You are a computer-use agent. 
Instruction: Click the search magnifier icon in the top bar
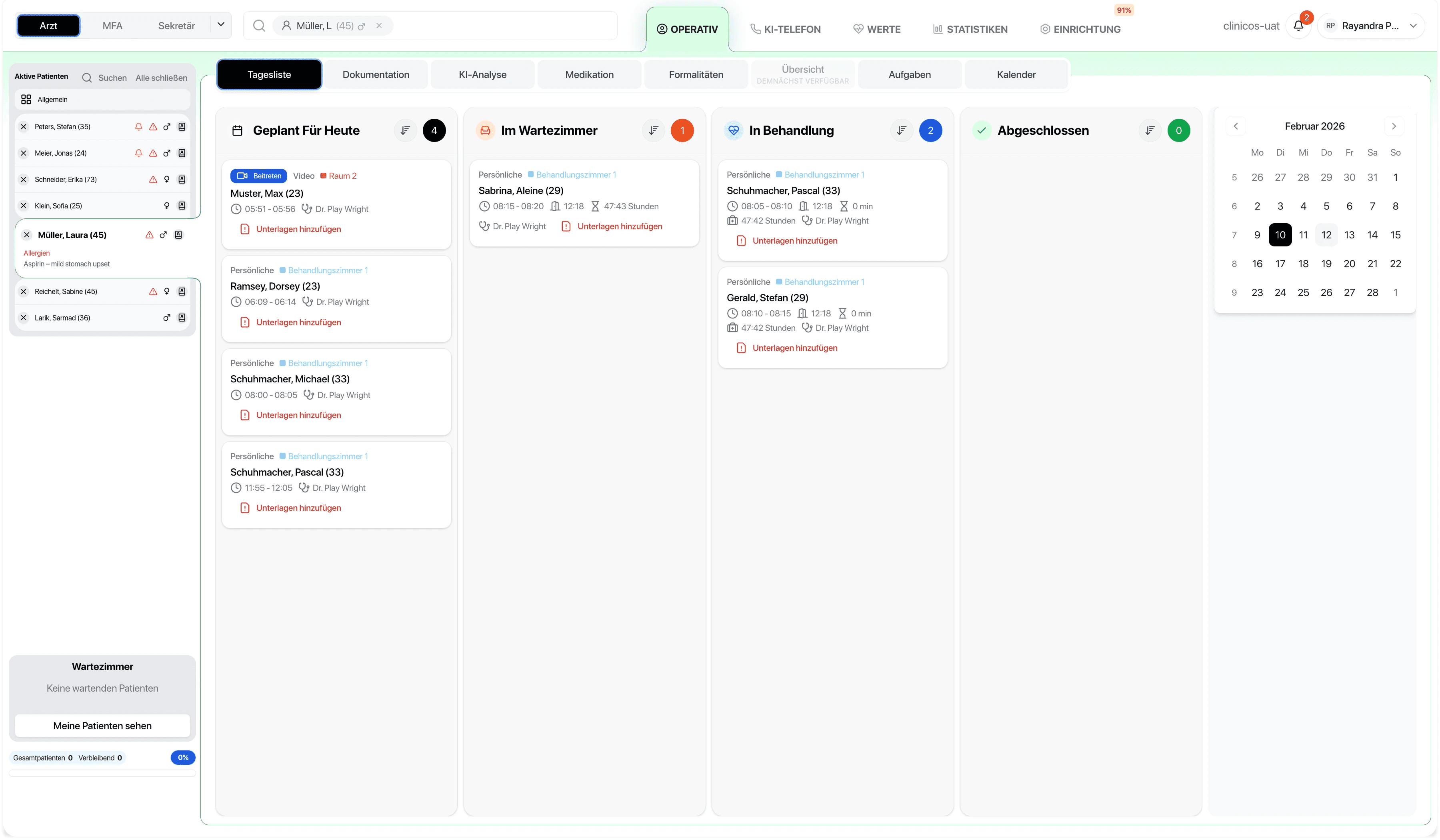(x=259, y=26)
